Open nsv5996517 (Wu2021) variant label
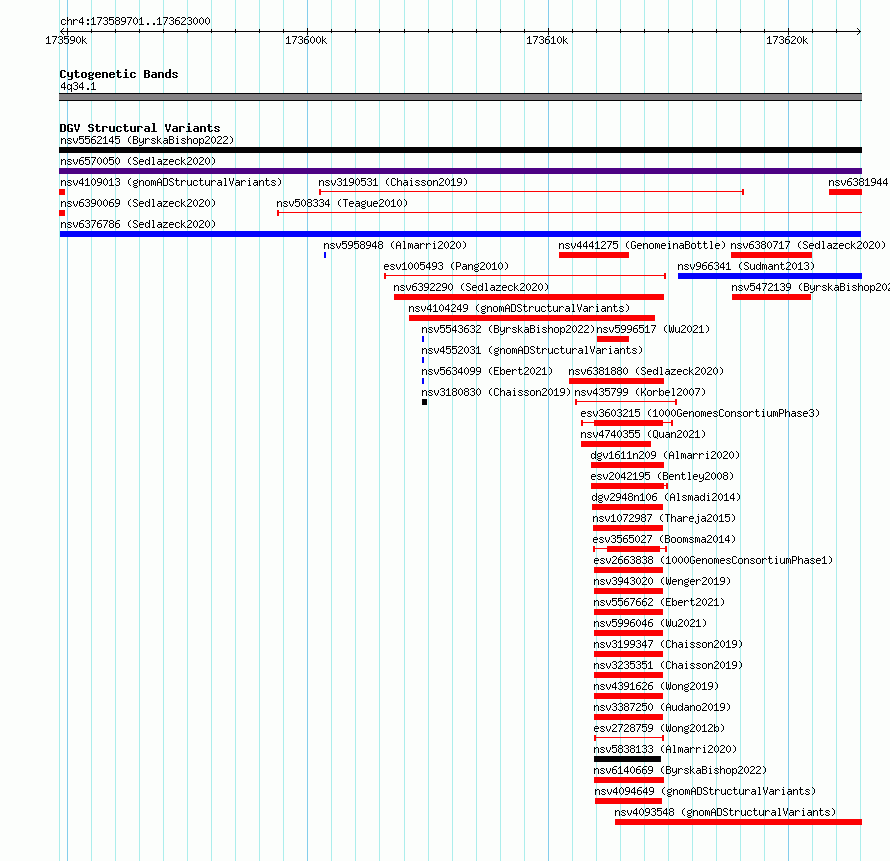This screenshot has width=890, height=861. [x=653, y=329]
